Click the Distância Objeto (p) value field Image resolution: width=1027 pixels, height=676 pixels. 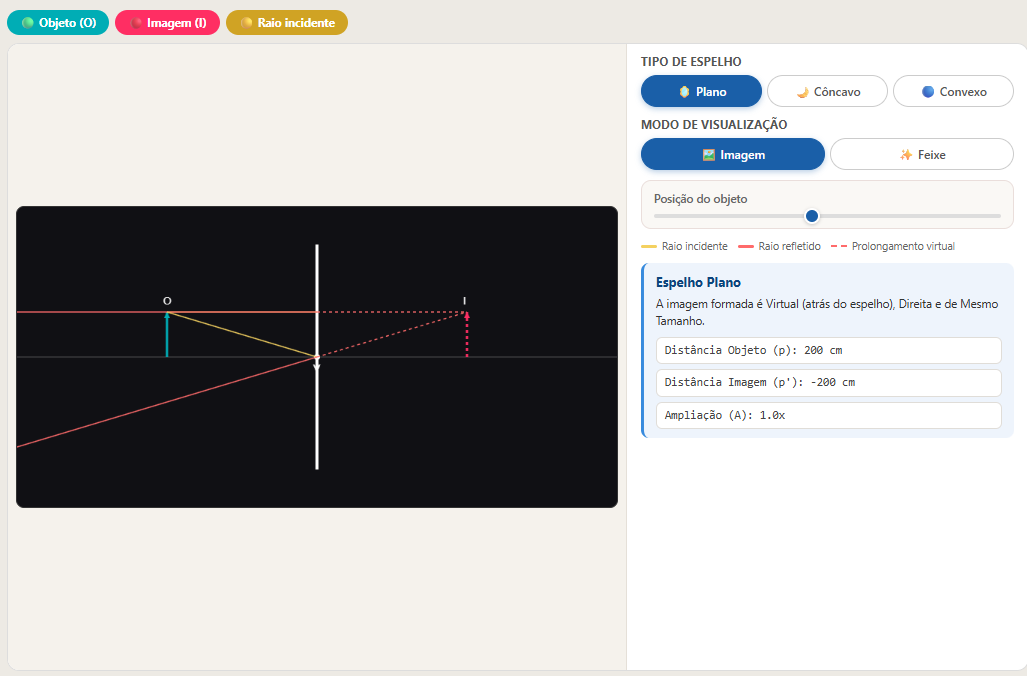coord(829,350)
